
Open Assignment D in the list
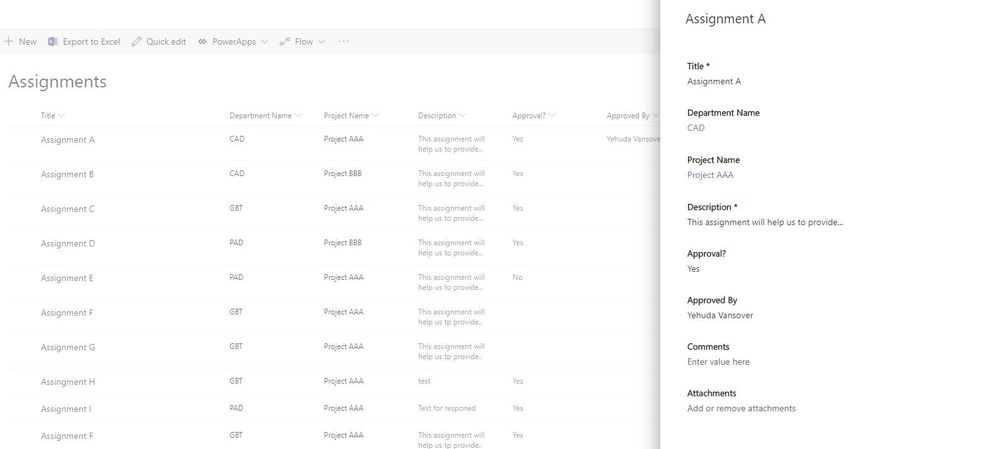pos(67,243)
